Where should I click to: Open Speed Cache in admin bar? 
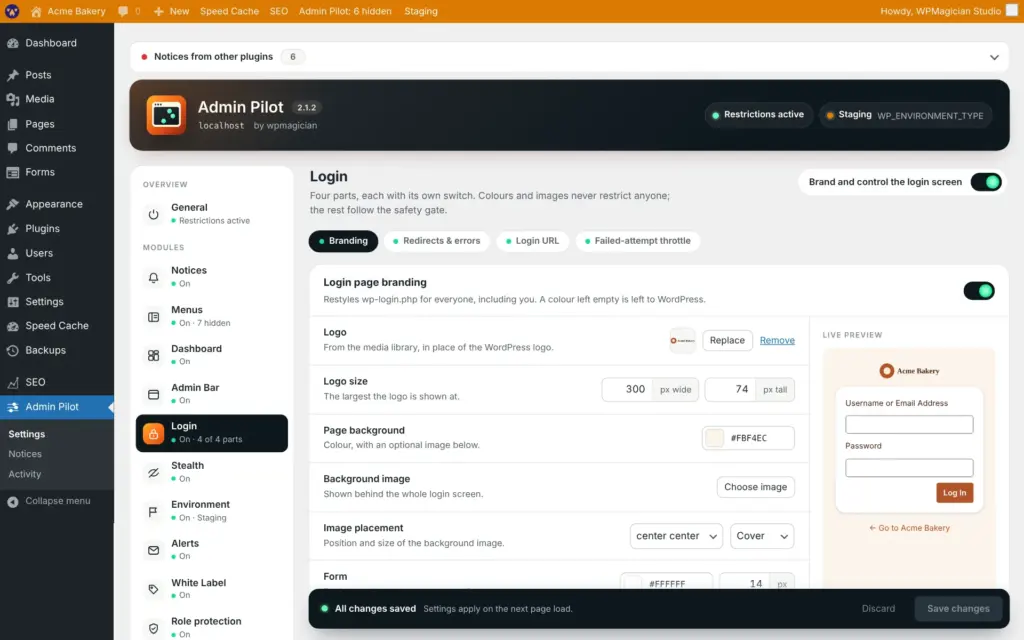point(229,11)
